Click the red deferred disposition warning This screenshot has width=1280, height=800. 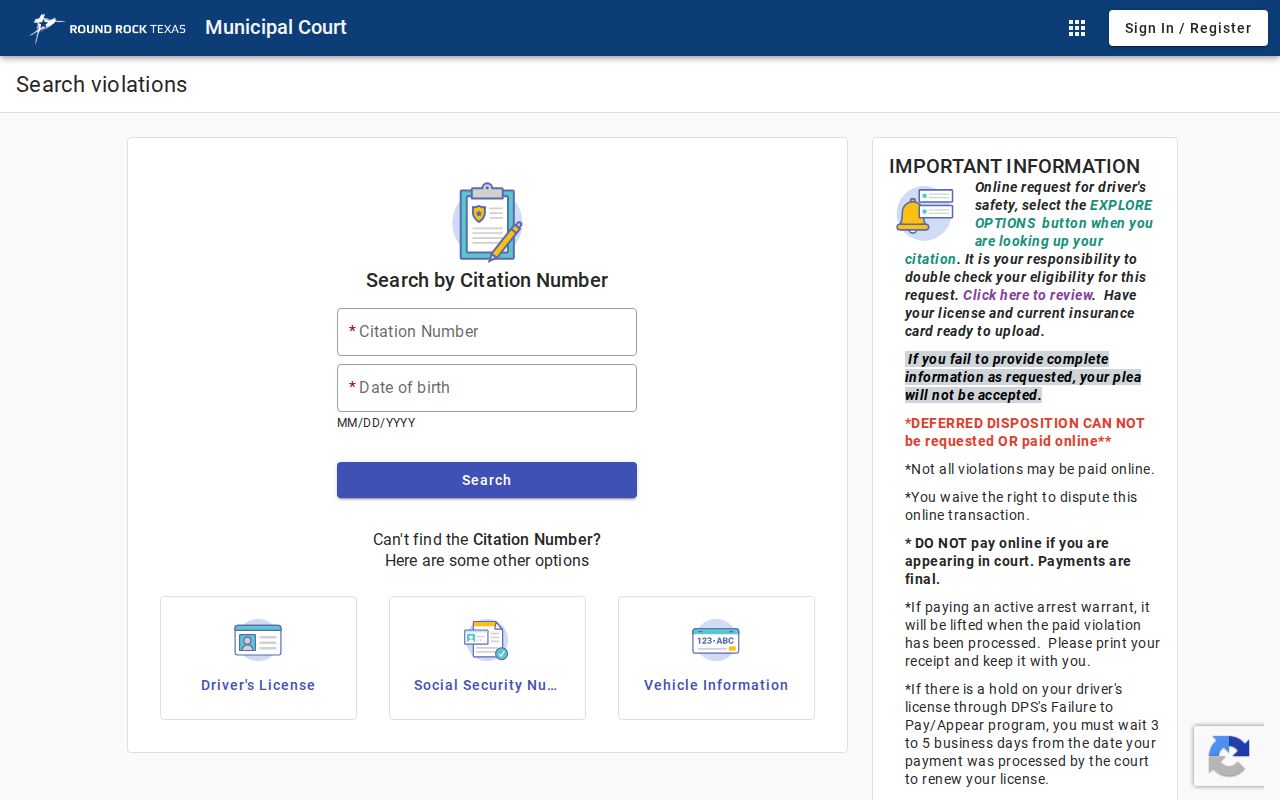(1025, 432)
